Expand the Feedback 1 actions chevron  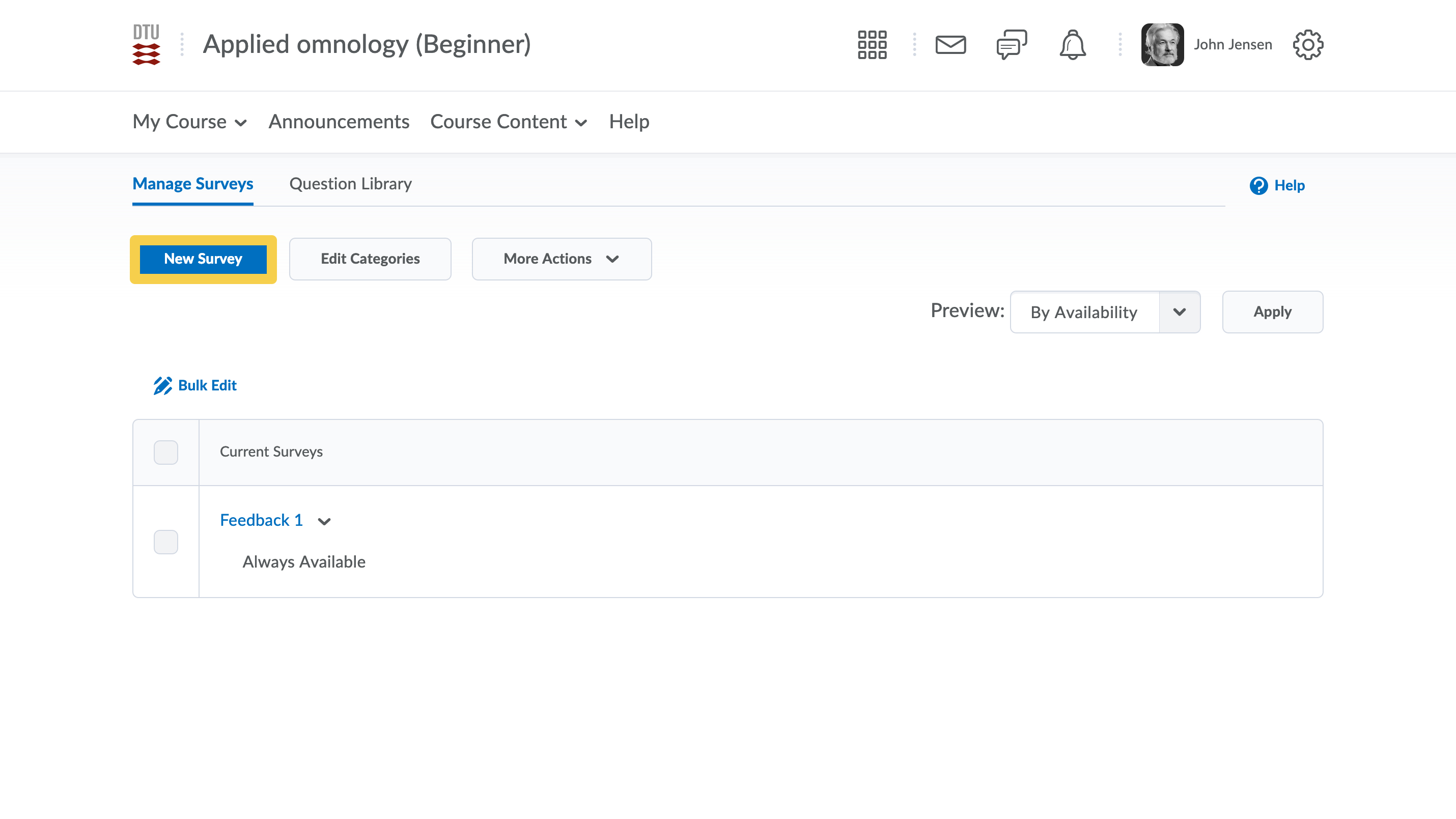(x=324, y=521)
